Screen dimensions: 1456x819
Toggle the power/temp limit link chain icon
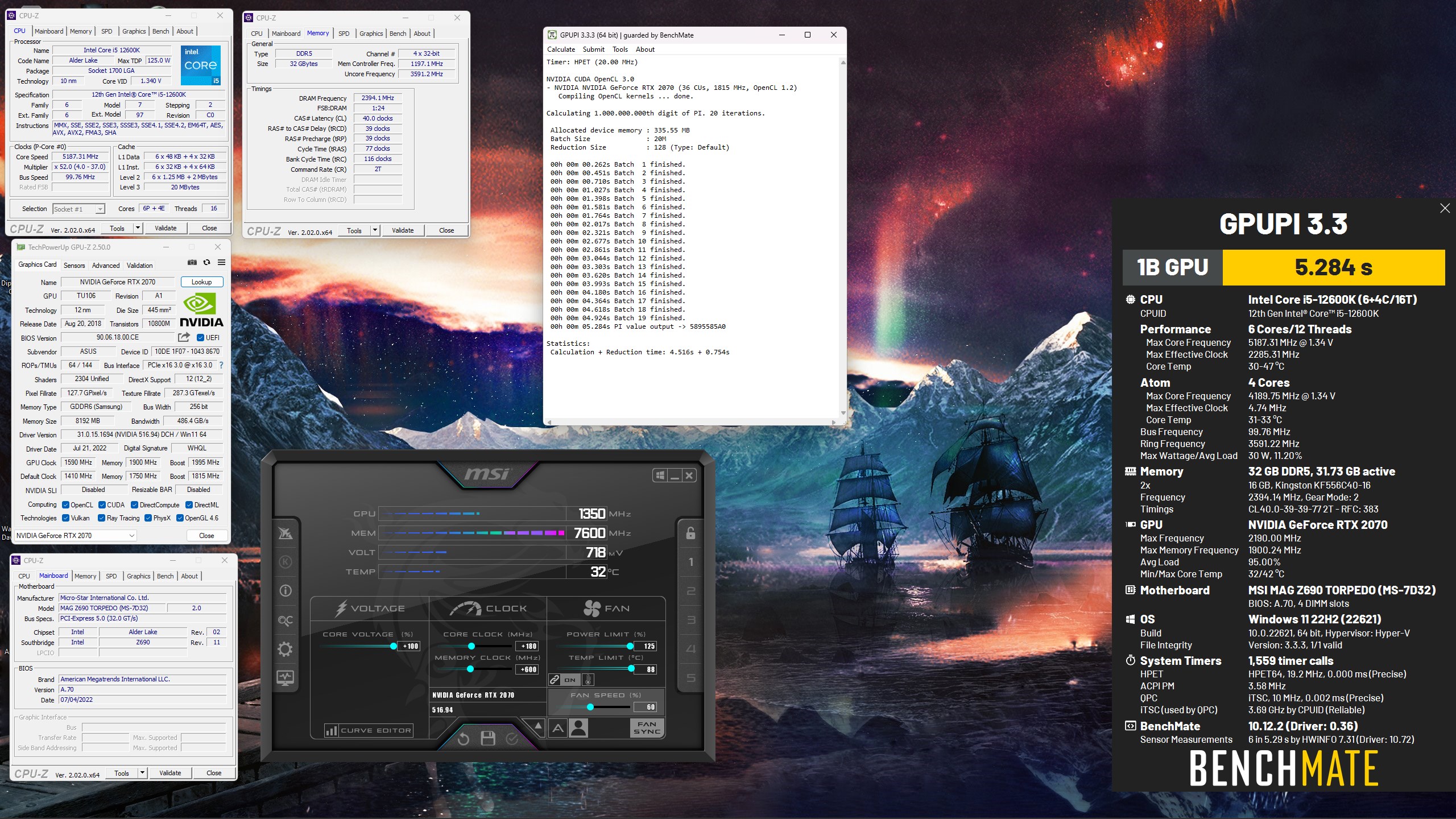(555, 680)
